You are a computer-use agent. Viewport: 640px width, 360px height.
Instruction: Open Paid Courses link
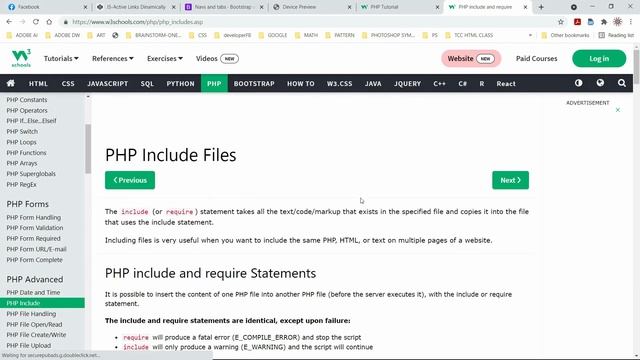536,58
